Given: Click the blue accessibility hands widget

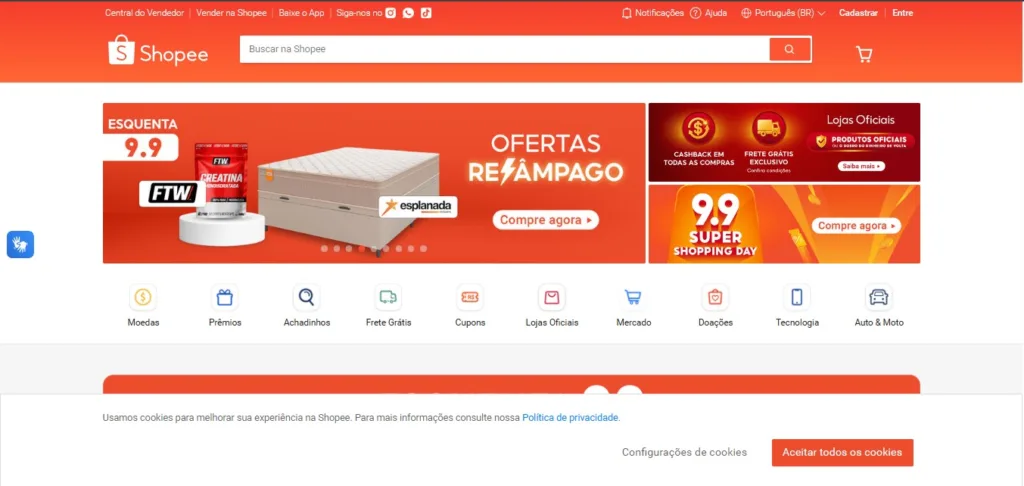Looking at the screenshot, I should pyautogui.click(x=20, y=244).
